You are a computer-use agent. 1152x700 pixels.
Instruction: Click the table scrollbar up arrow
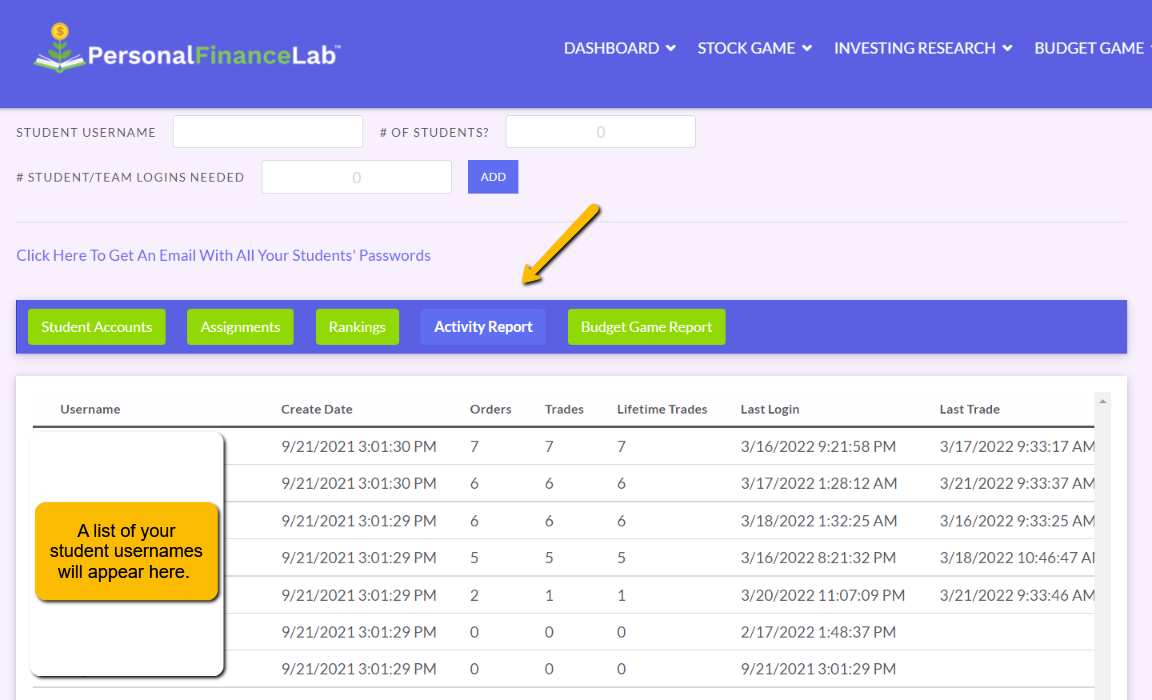tap(1102, 401)
